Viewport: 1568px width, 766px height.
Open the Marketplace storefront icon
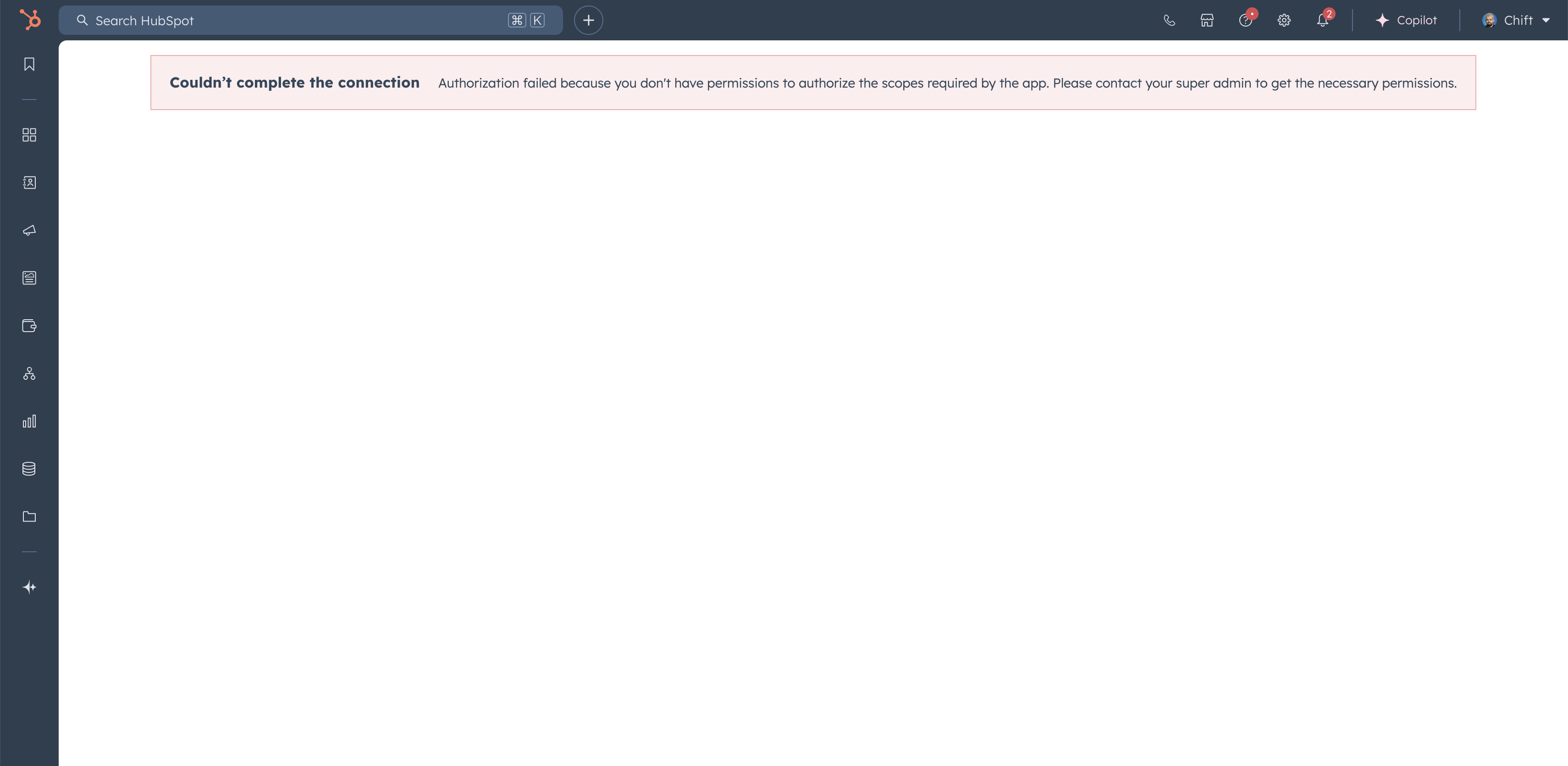point(1207,21)
